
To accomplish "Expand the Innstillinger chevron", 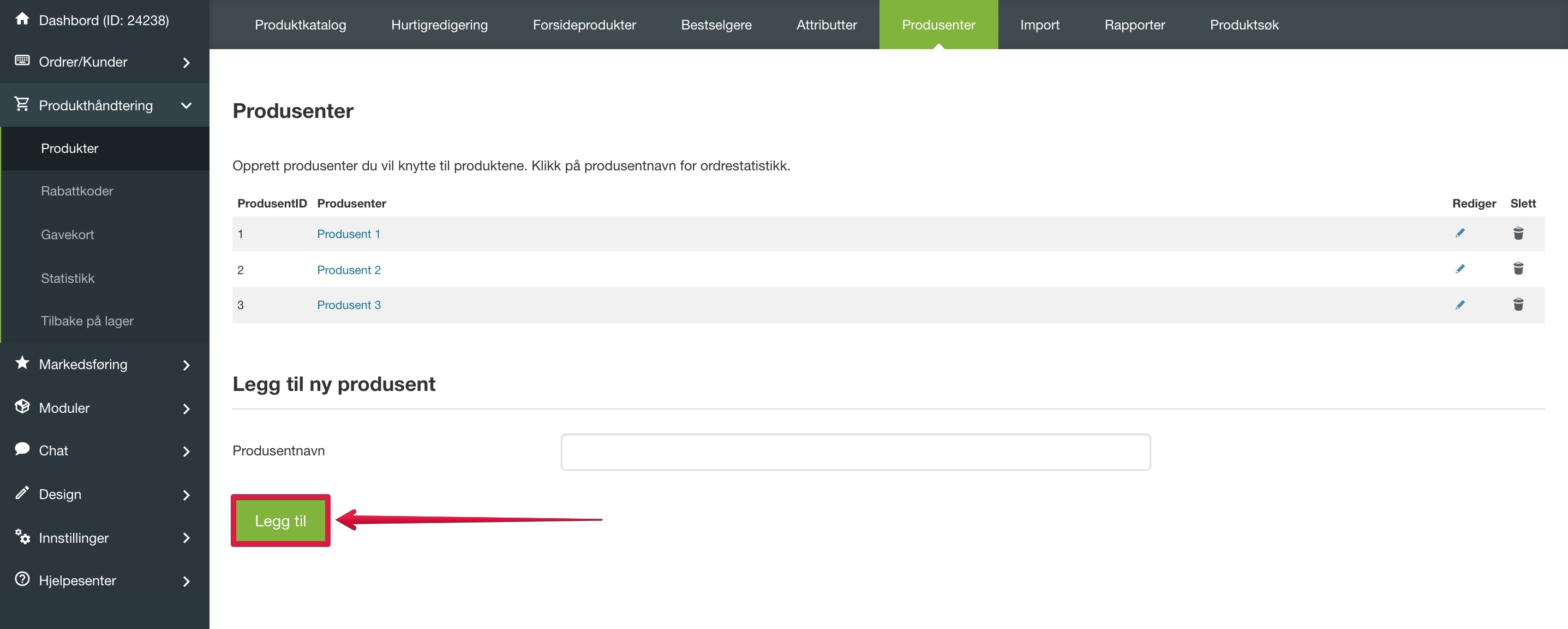I will point(186,538).
